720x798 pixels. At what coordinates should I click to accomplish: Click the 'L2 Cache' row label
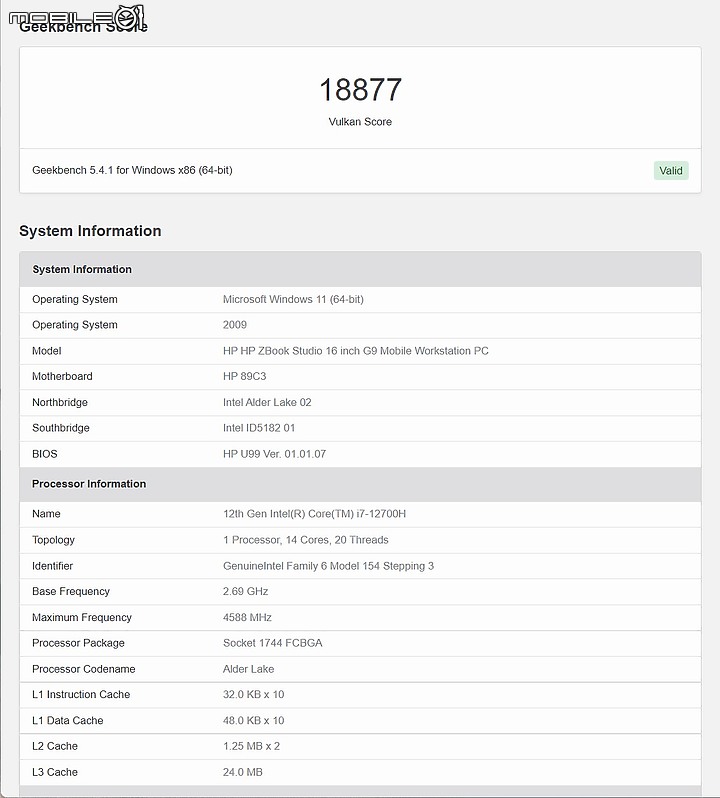pos(55,746)
